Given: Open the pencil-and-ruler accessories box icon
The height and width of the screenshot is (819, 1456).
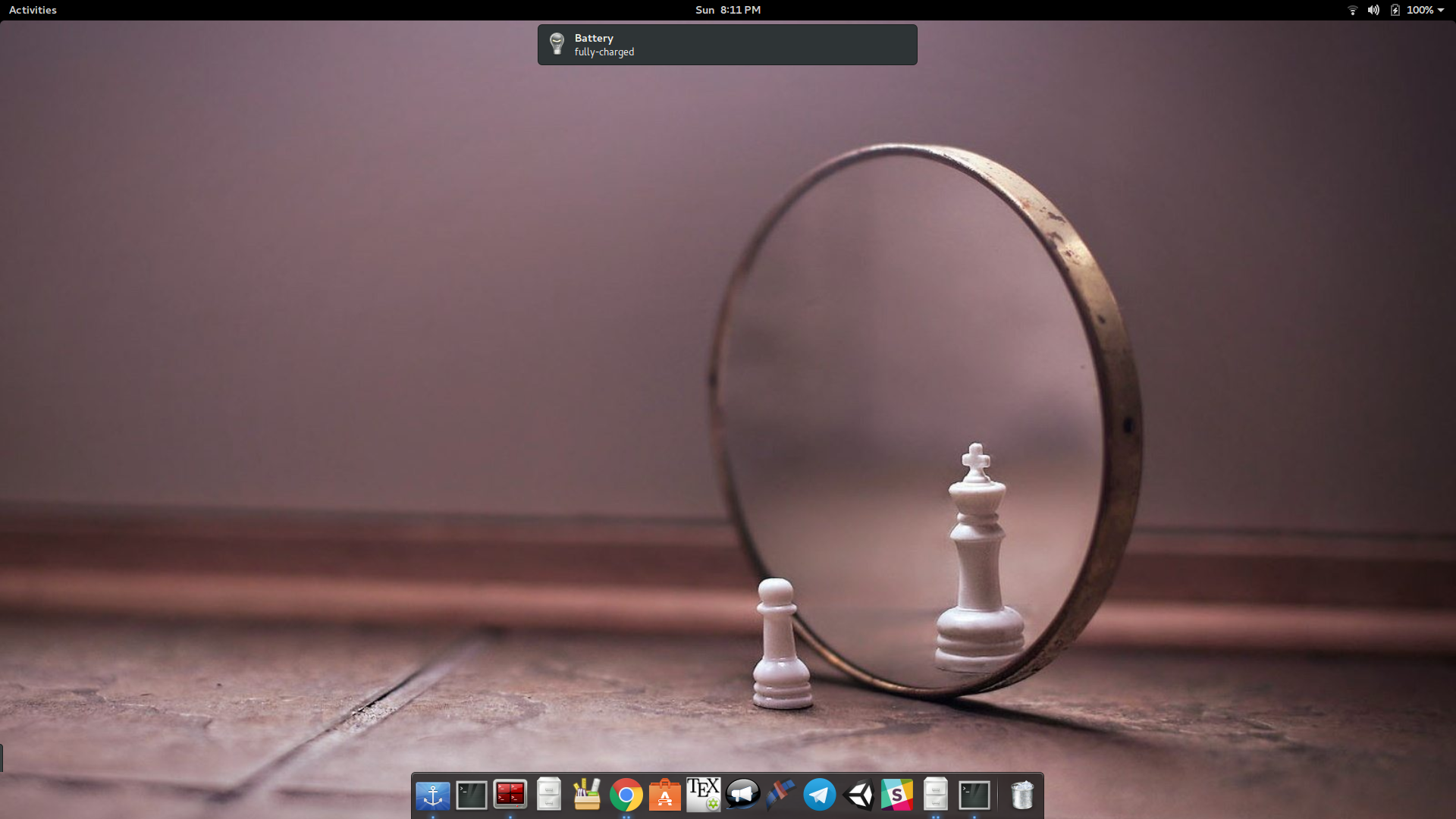Looking at the screenshot, I should tap(586, 795).
